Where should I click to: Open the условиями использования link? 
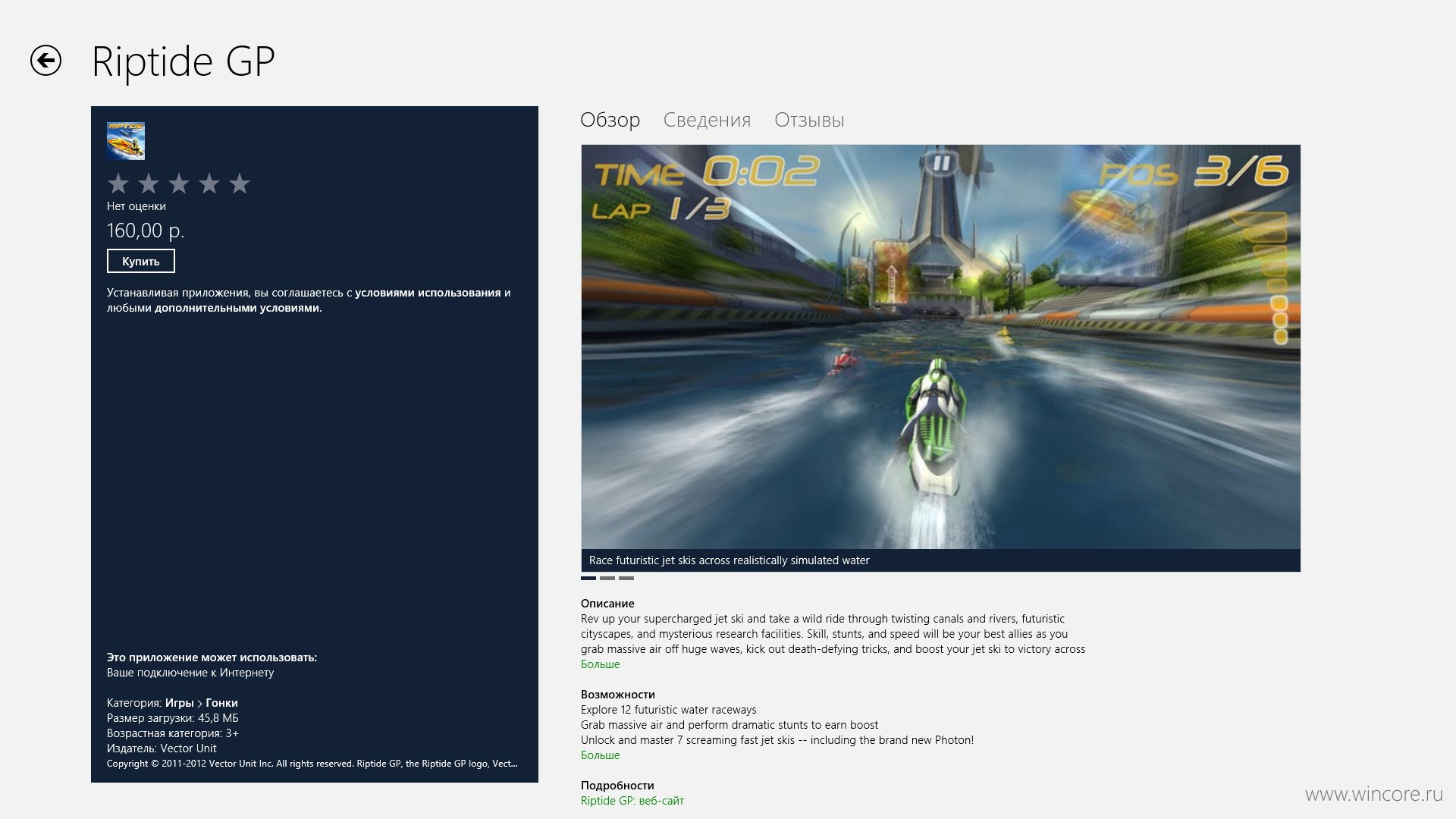428,293
